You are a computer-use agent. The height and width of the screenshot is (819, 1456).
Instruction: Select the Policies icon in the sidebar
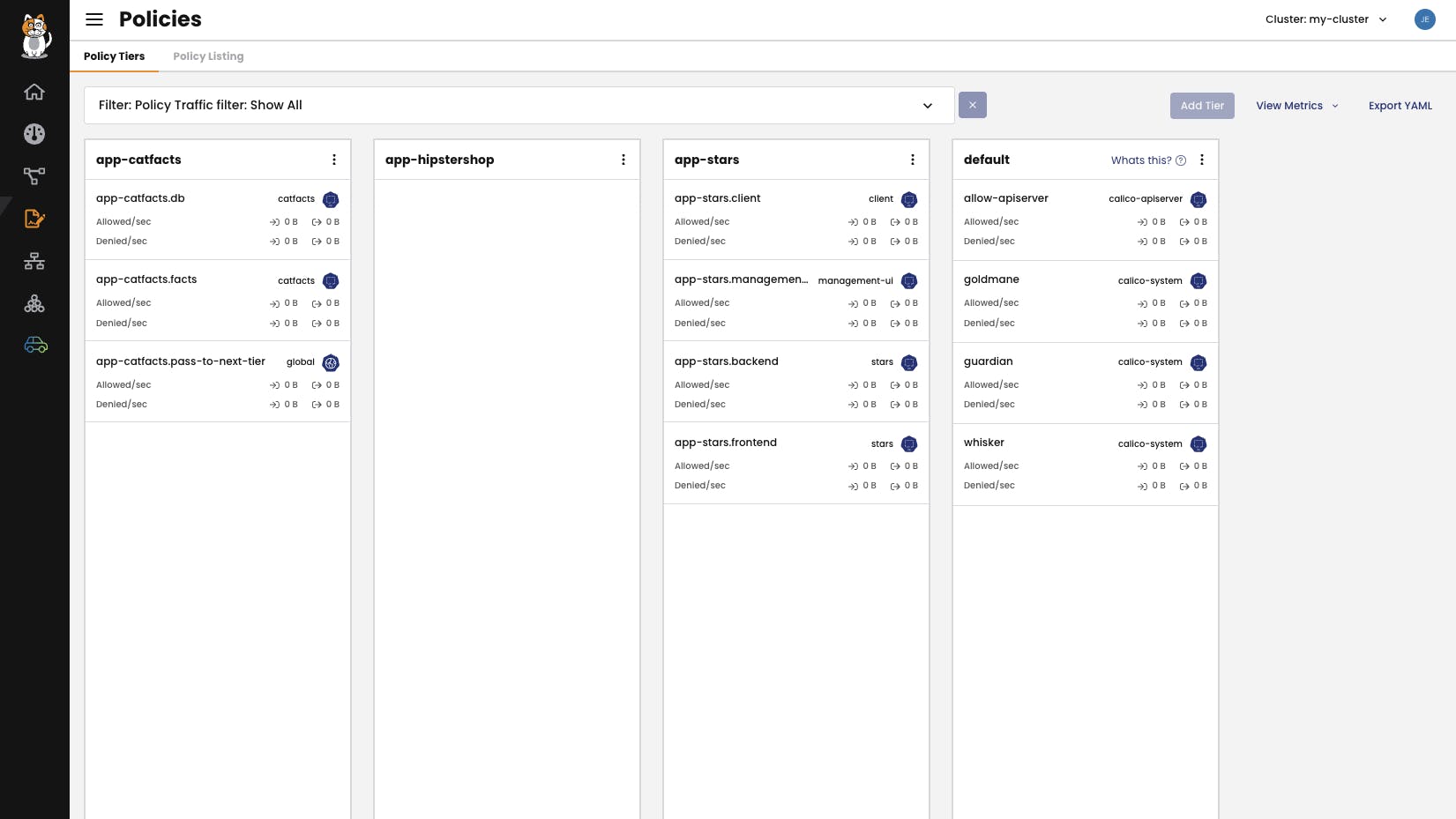click(34, 219)
